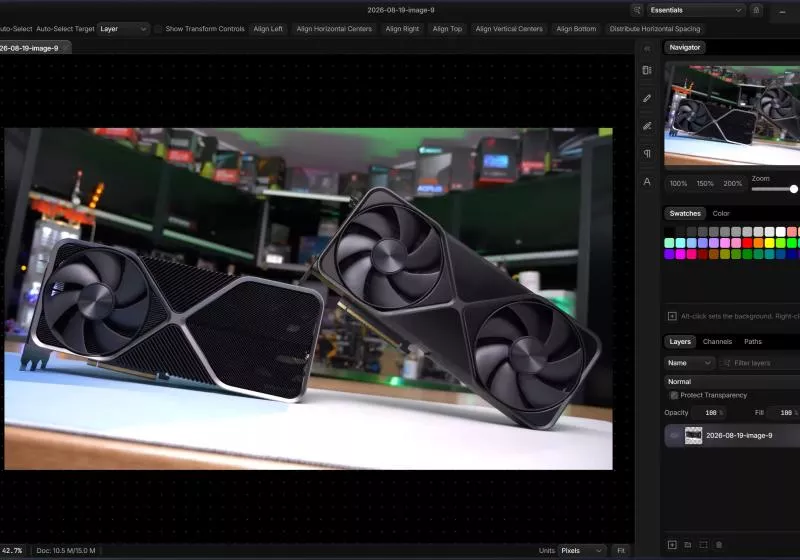Pick the black swatch

click(669, 232)
